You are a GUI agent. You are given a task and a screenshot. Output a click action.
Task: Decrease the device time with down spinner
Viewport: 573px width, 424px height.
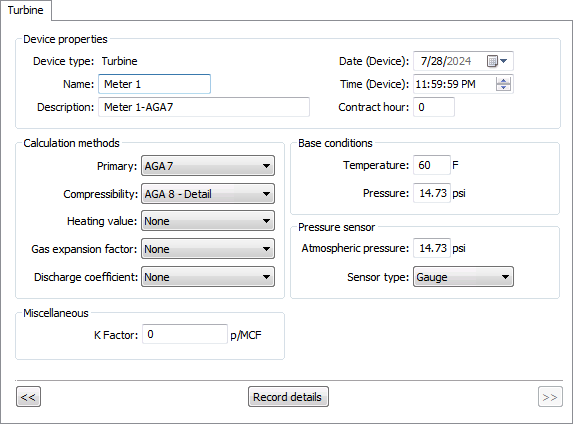point(504,87)
